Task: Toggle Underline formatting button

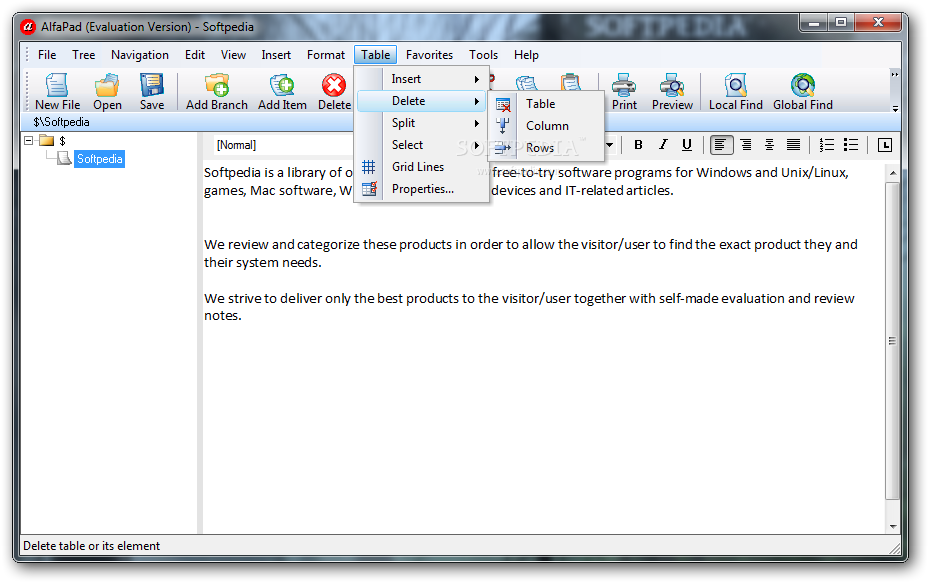Action: (687, 145)
